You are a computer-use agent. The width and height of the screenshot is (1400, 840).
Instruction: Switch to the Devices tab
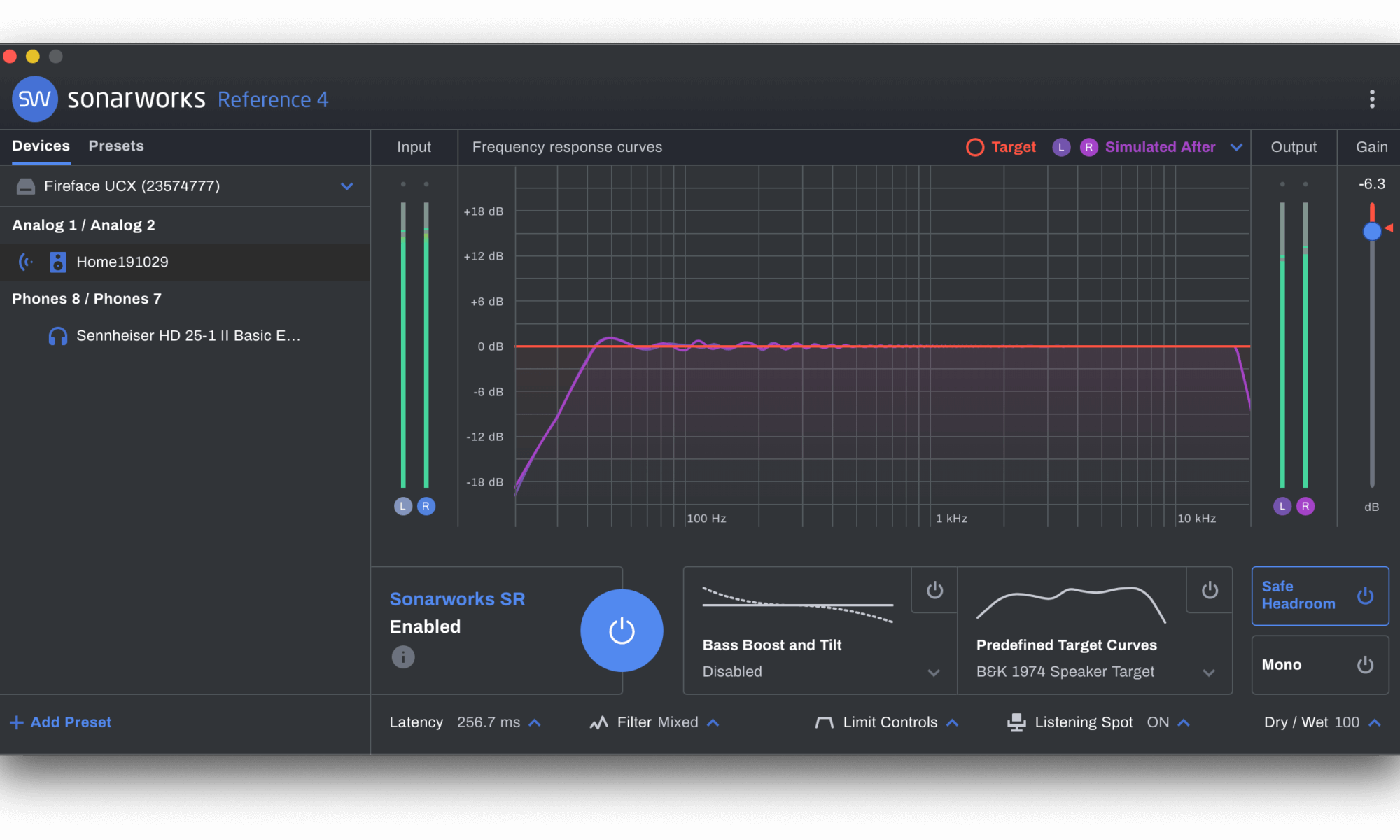(40, 145)
